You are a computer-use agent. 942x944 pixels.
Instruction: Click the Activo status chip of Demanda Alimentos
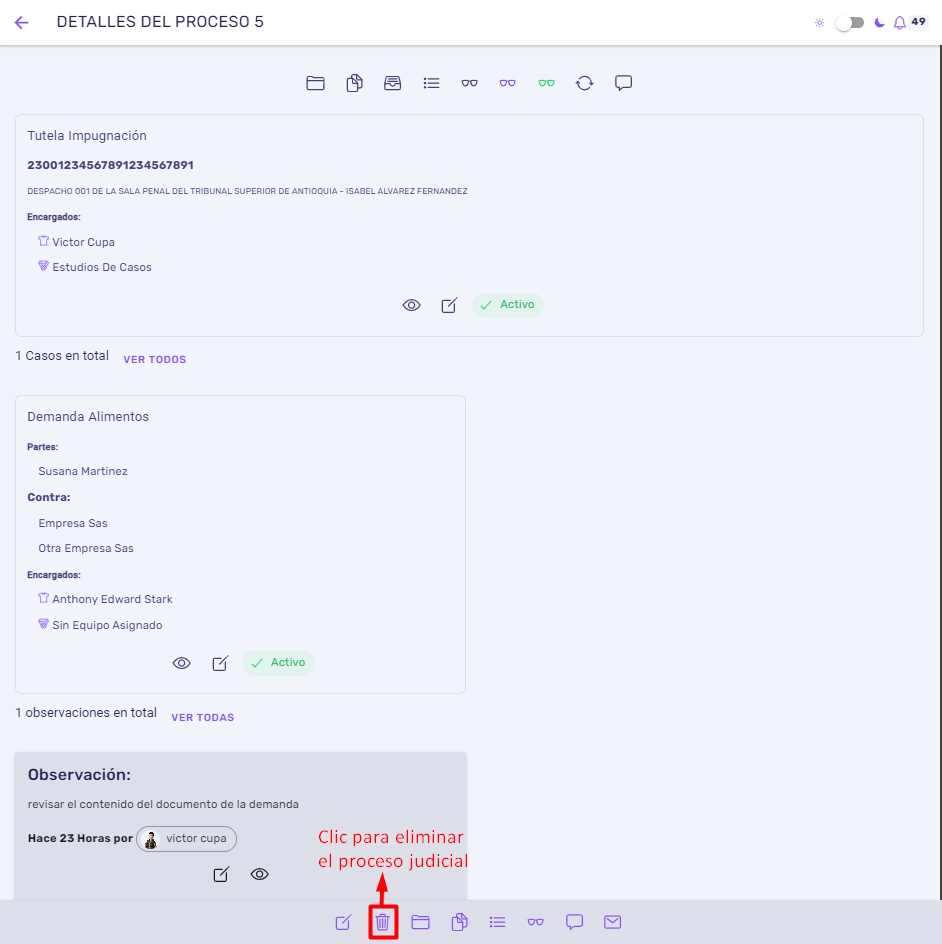(278, 663)
